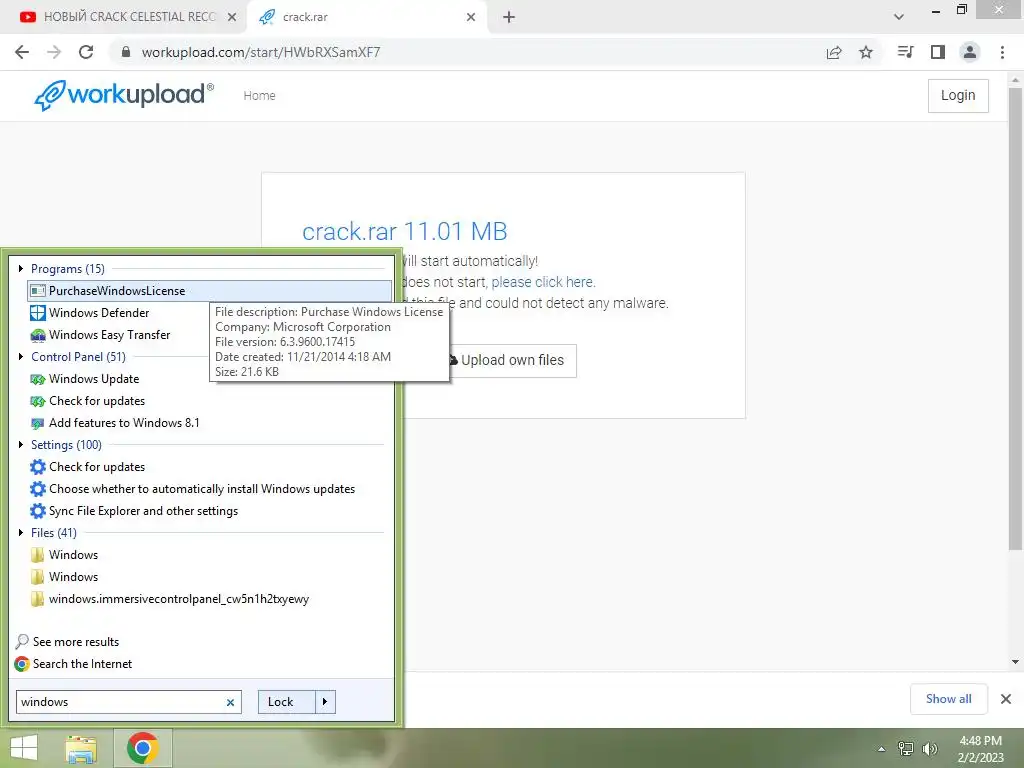Click the page vertical scrollbar

tap(1015, 319)
